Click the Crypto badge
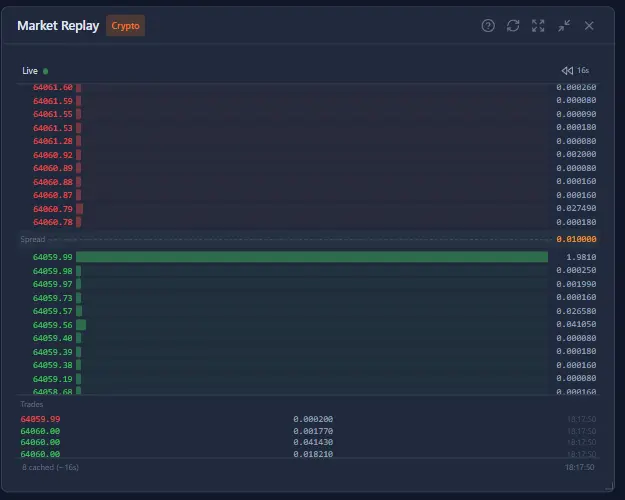Viewport: 625px width, 500px height. (125, 26)
